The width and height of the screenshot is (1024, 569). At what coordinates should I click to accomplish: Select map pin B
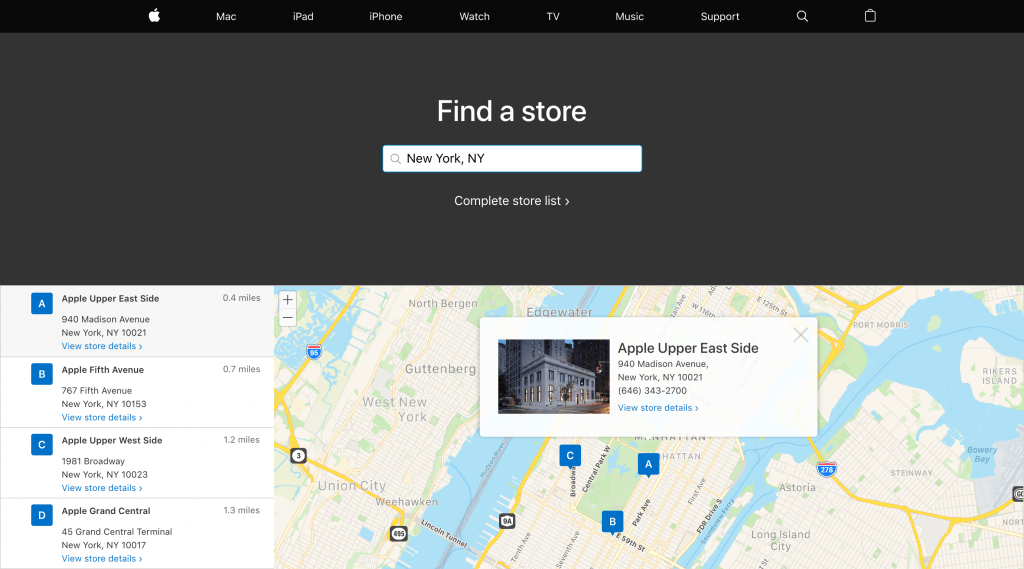[612, 522]
